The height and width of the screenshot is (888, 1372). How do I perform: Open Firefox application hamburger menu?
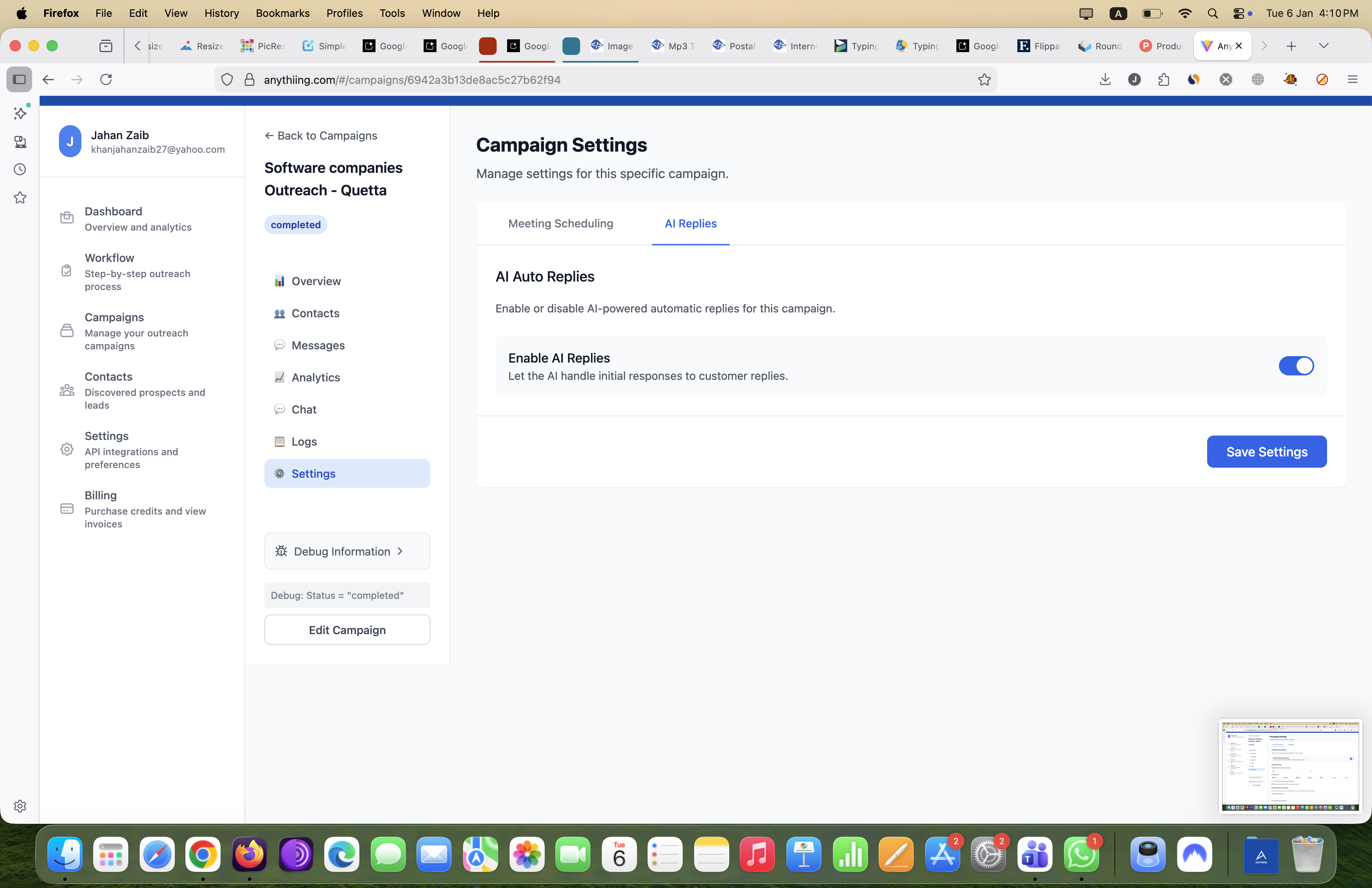[1352, 79]
